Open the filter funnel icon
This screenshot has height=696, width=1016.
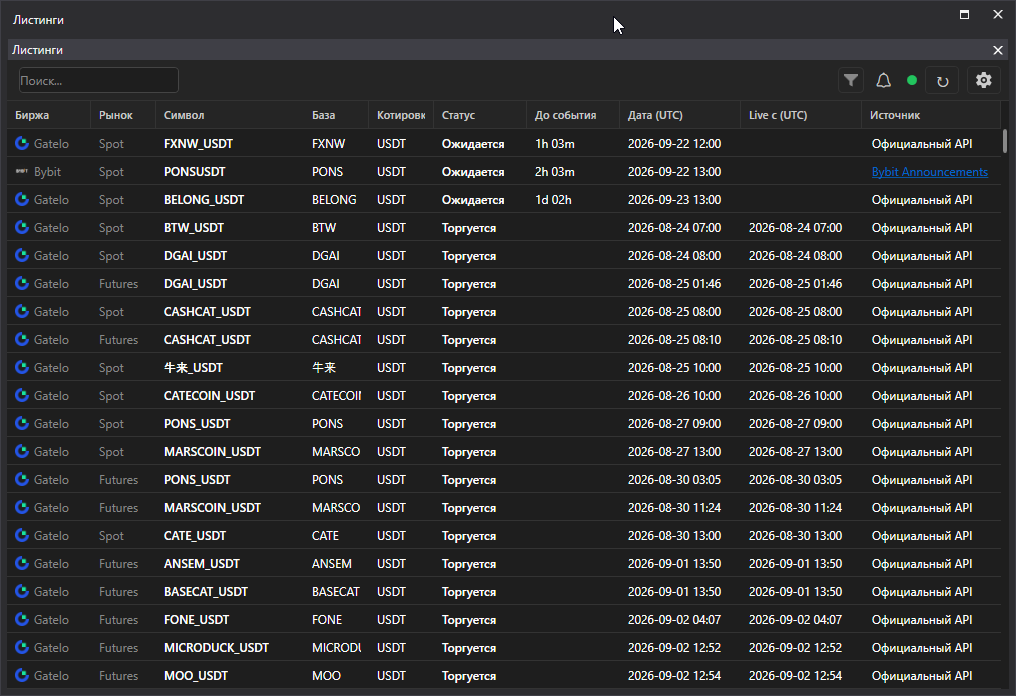(851, 80)
